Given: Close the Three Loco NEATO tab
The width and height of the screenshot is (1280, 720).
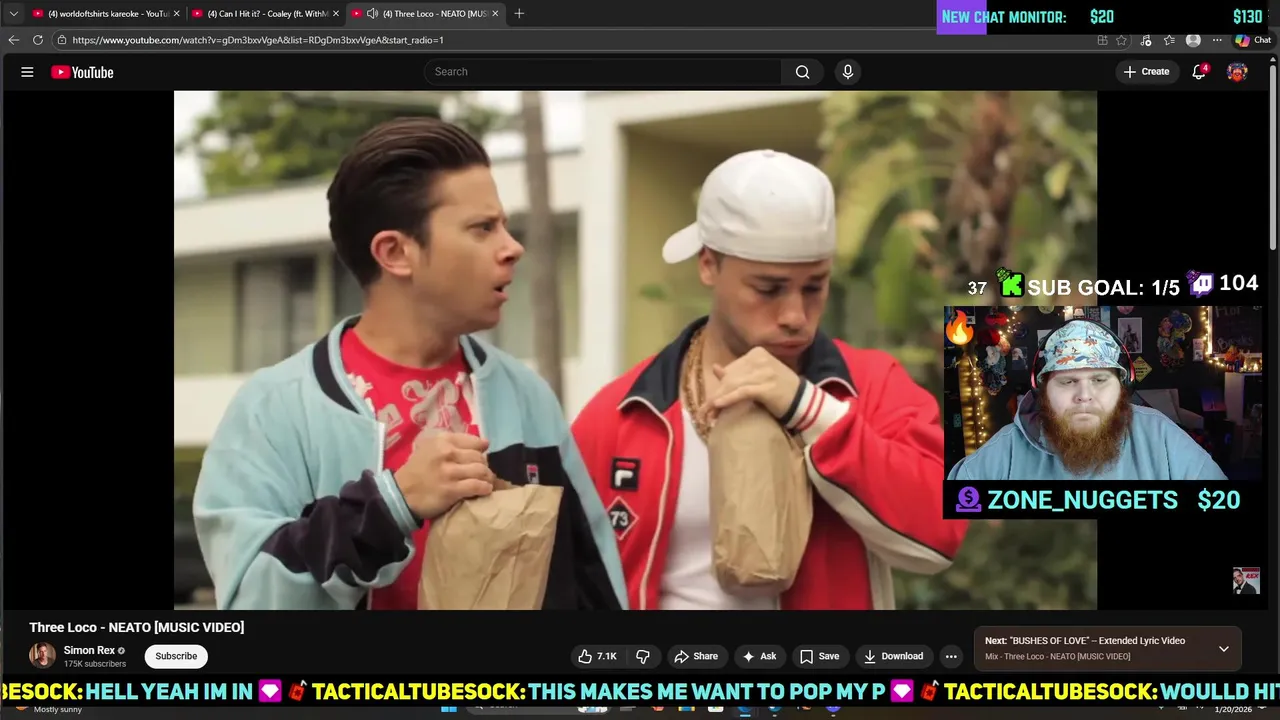Looking at the screenshot, I should 495,13.
